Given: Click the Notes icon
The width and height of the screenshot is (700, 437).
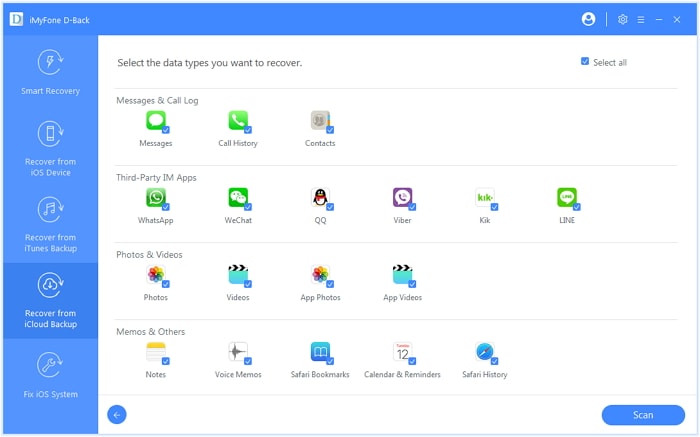Looking at the screenshot, I should pyautogui.click(x=156, y=352).
